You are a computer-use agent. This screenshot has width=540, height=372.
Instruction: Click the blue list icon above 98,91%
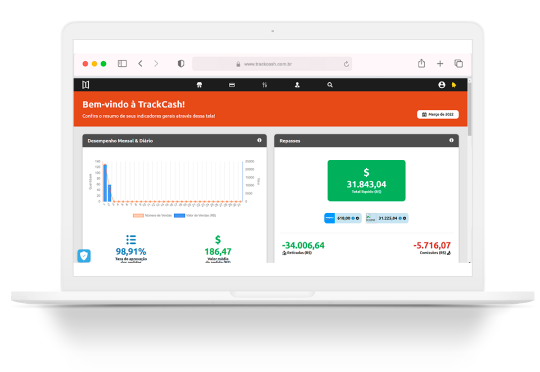point(131,240)
